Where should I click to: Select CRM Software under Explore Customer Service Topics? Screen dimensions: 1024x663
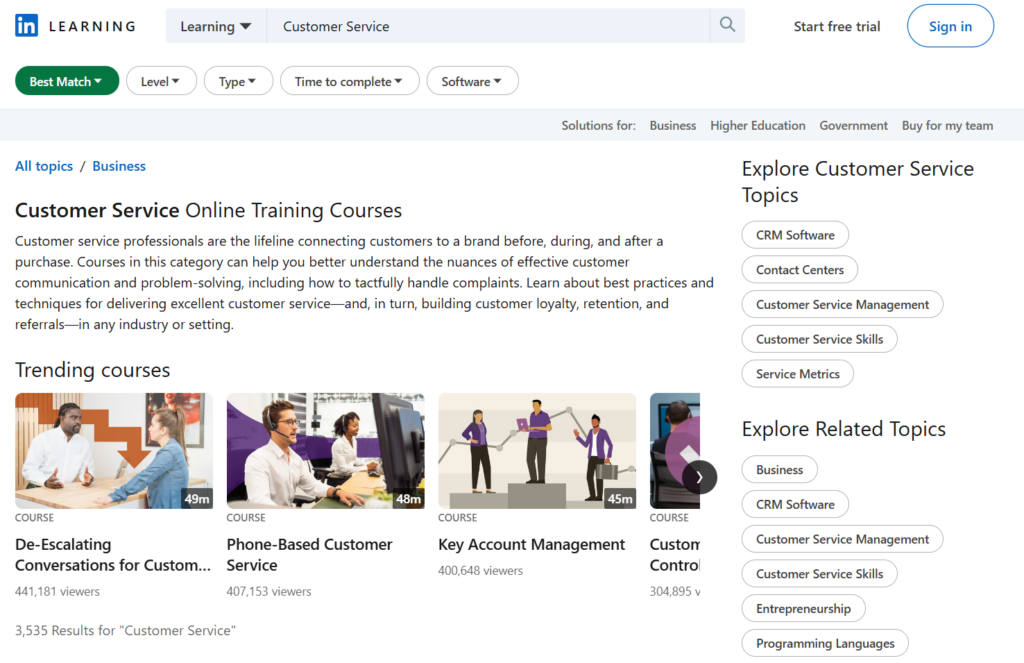(x=795, y=235)
